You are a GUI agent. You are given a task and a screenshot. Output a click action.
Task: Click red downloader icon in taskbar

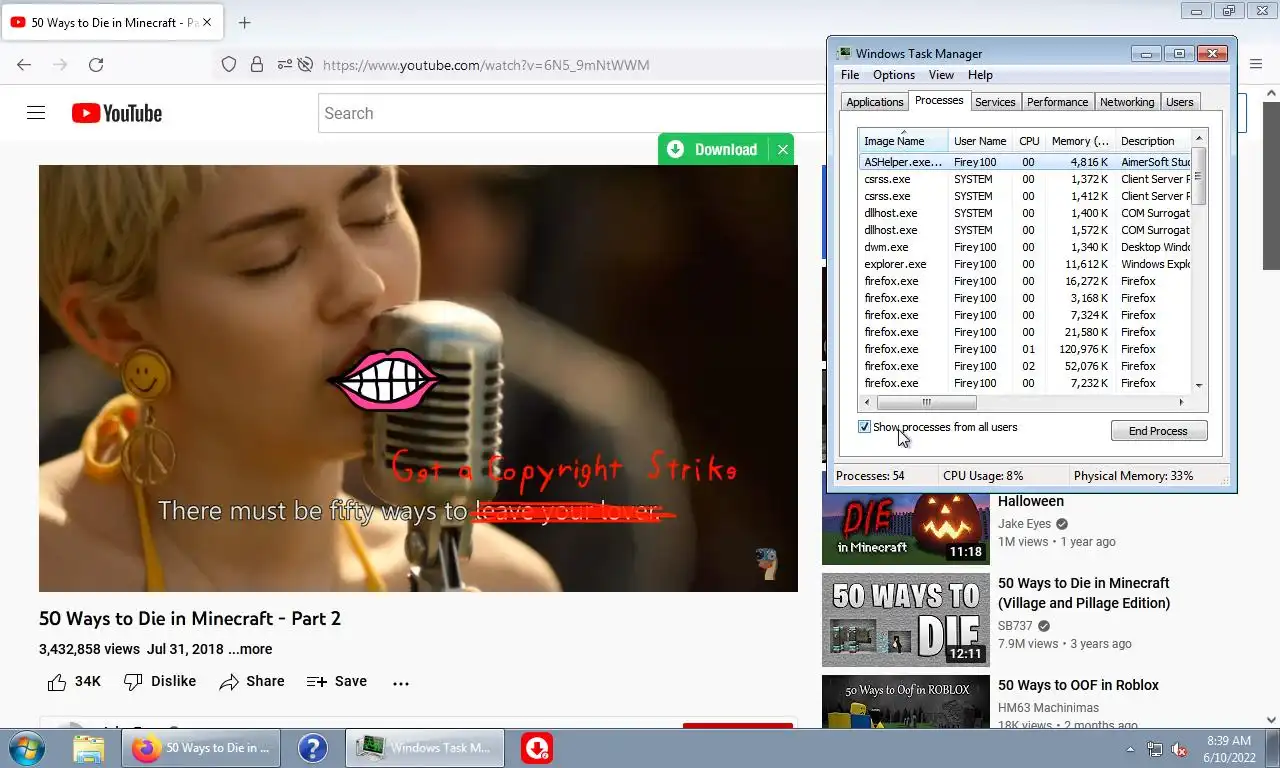click(537, 748)
